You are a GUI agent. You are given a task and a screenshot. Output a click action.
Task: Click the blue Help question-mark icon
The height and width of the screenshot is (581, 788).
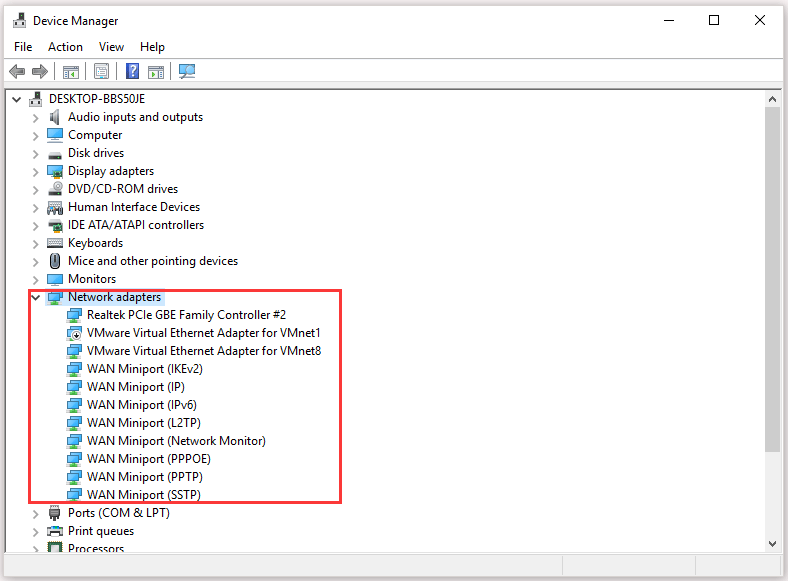point(132,71)
